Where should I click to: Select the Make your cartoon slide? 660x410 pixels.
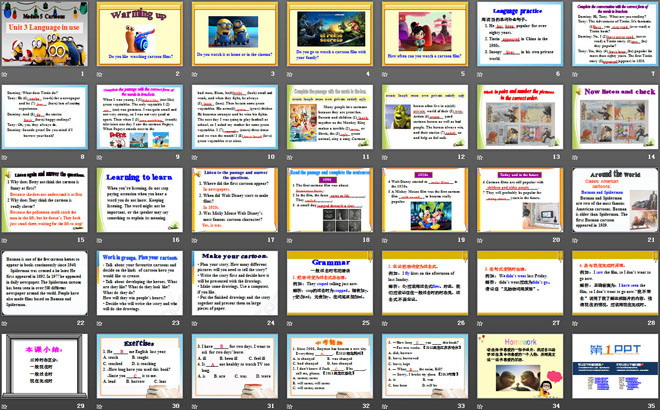[x=235, y=283]
